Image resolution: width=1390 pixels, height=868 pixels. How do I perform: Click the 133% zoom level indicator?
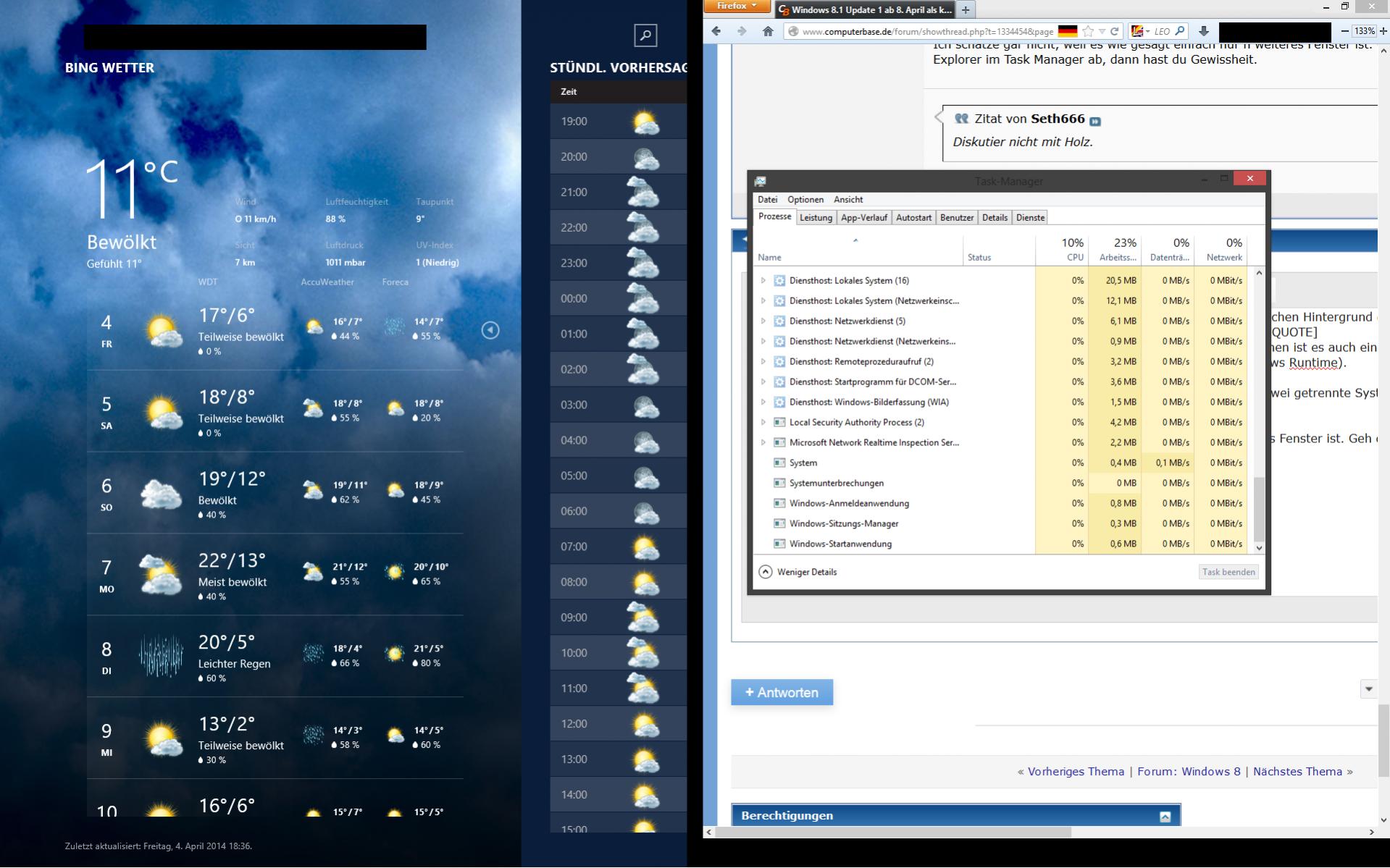[x=1364, y=31]
